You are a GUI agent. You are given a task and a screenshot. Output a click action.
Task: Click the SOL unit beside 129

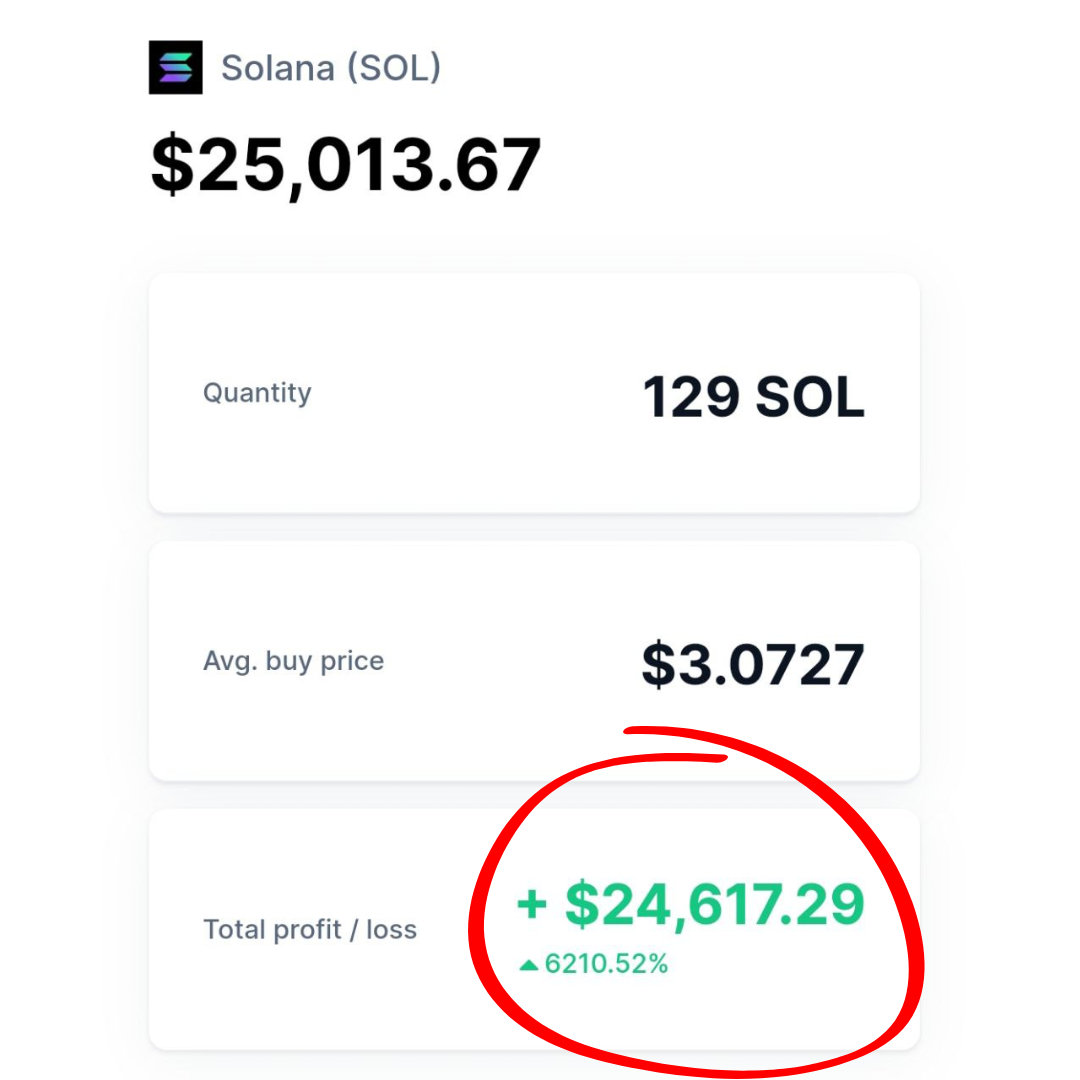coord(809,397)
